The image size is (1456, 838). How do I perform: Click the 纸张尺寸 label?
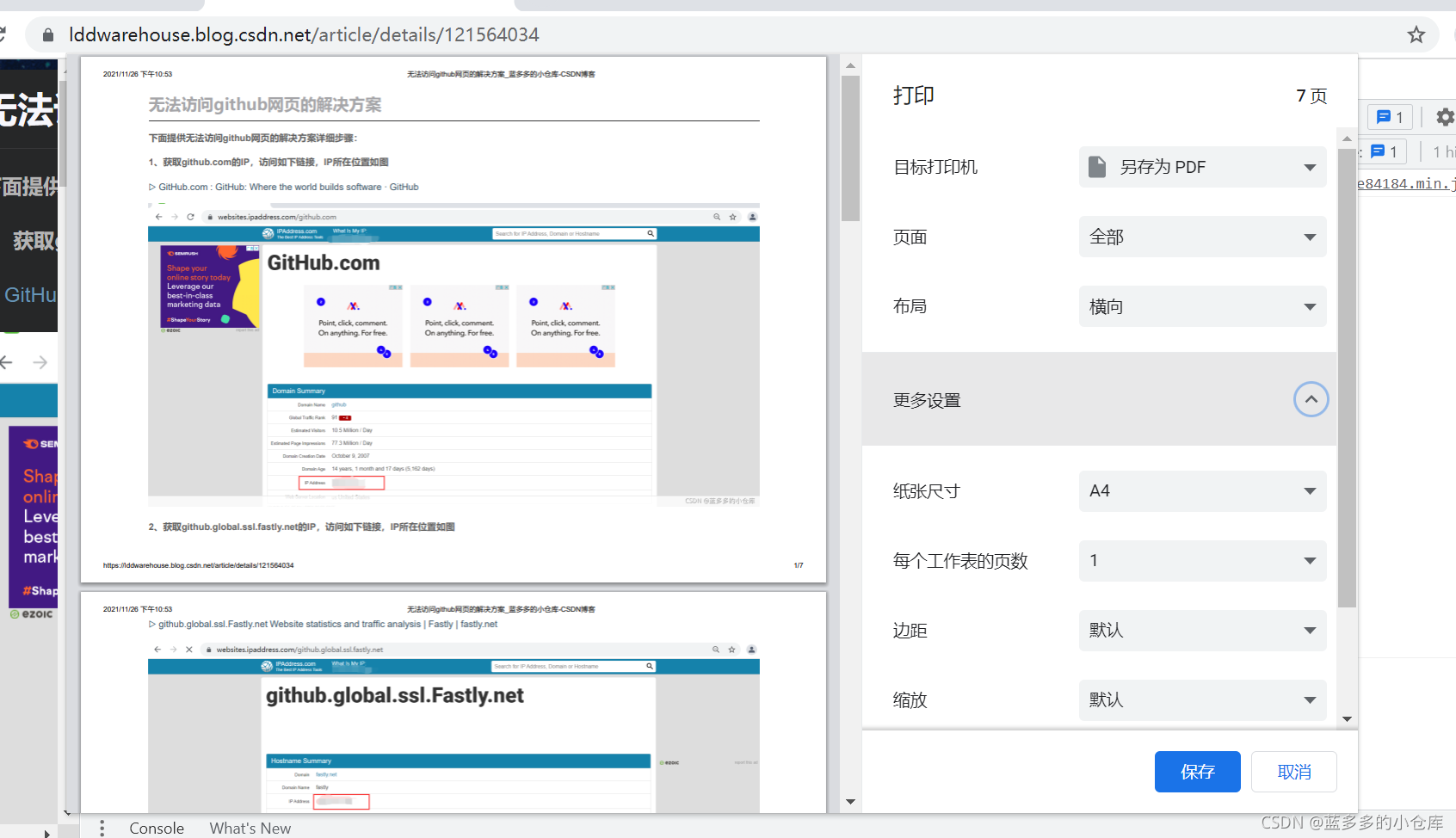[x=927, y=491]
